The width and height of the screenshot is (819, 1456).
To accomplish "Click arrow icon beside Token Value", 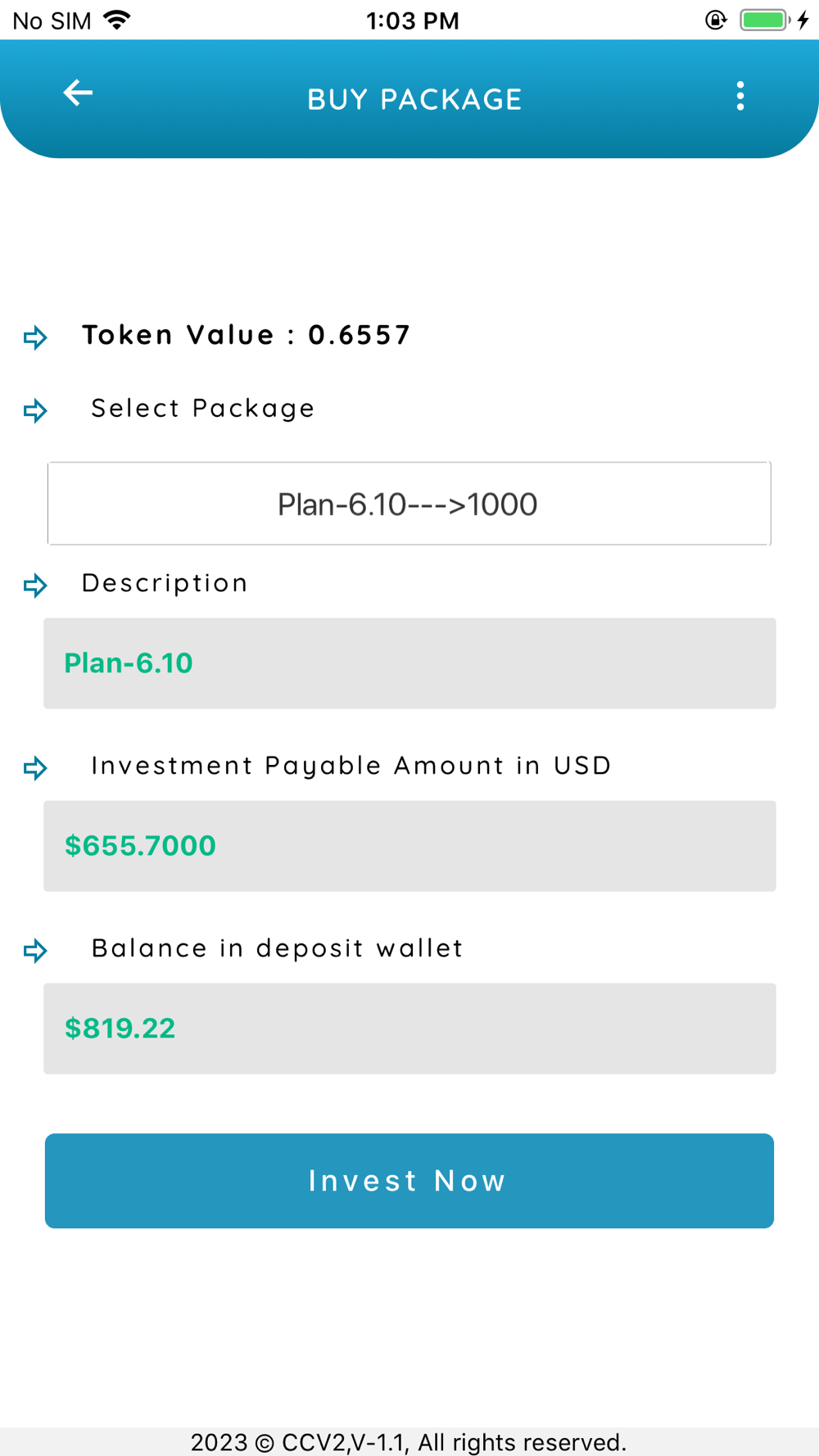I will click(x=35, y=337).
